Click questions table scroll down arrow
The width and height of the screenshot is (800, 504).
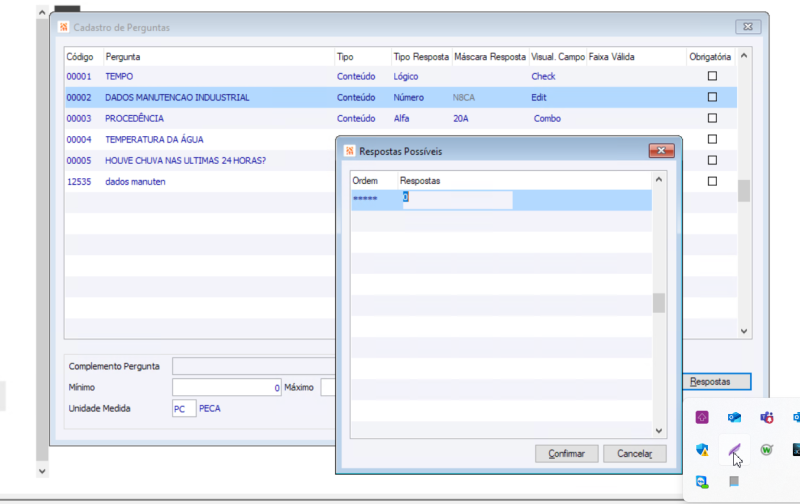pos(744,331)
